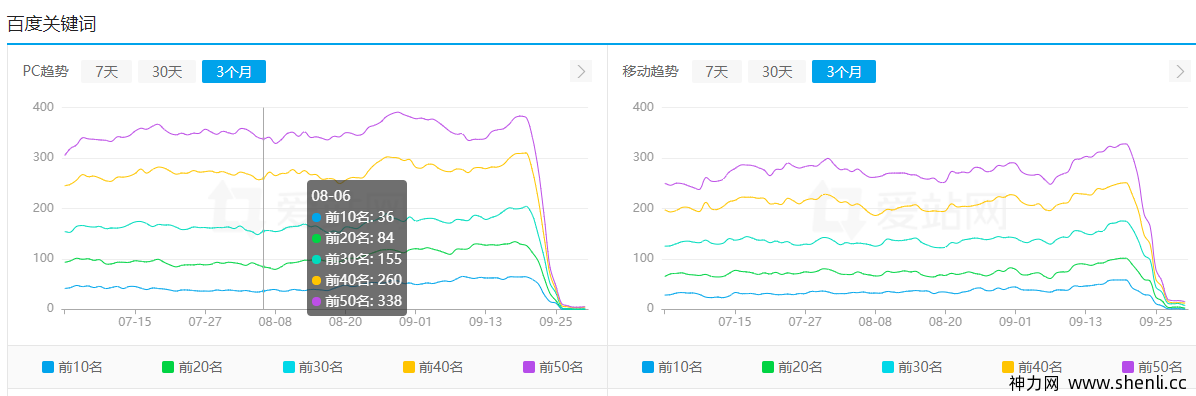Screen dimensions: 1196x396
Task: Toggle 前20名 series in PC趋势 legend
Action: (192, 367)
